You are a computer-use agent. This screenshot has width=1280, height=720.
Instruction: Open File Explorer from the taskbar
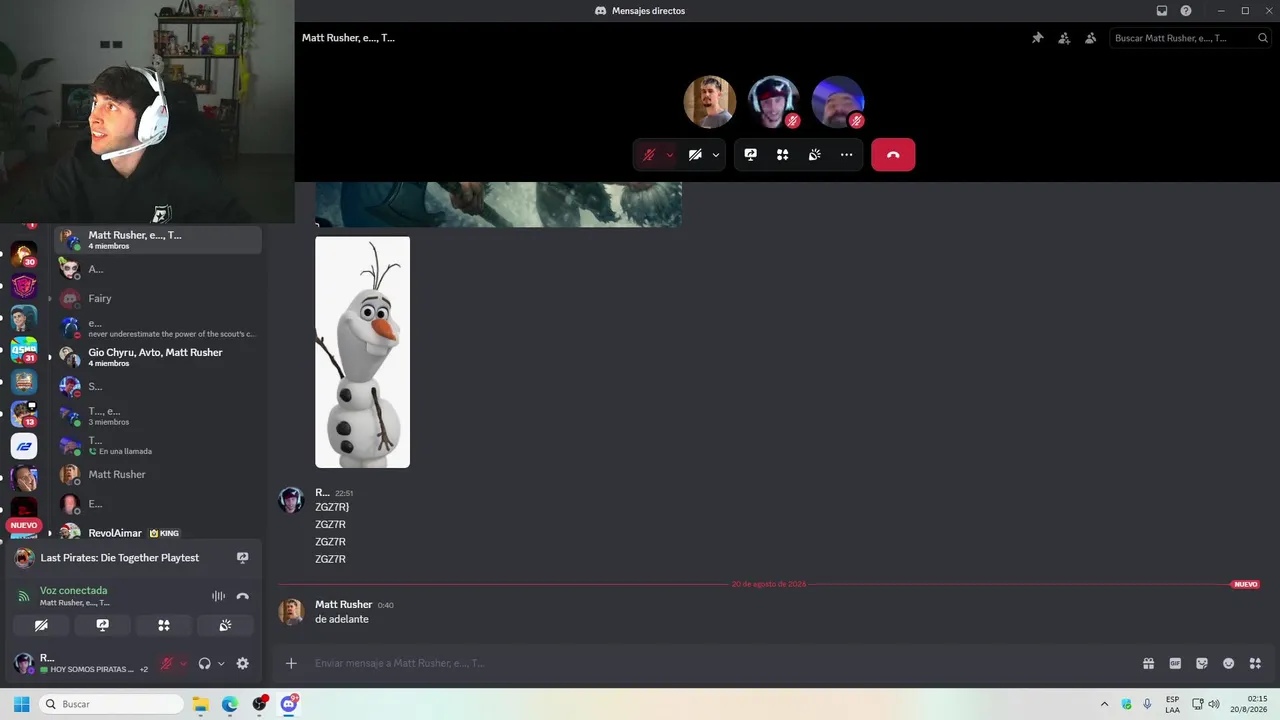(200, 704)
